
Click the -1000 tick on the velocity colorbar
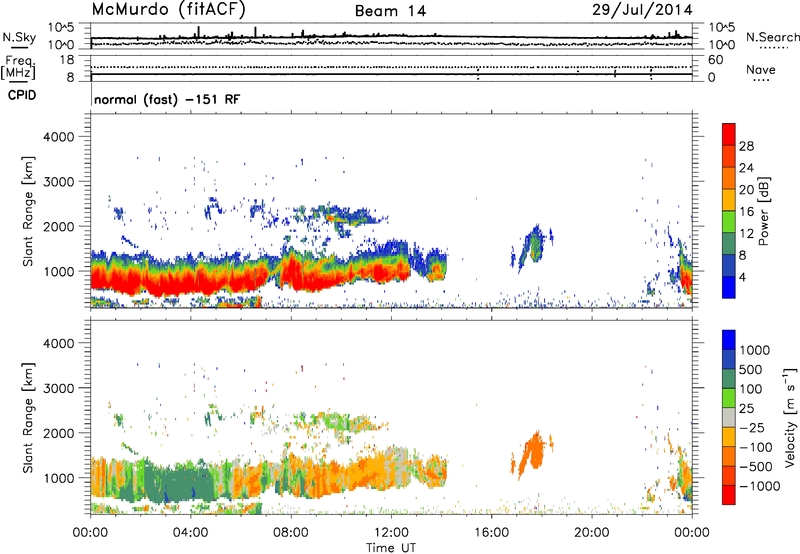tap(760, 486)
